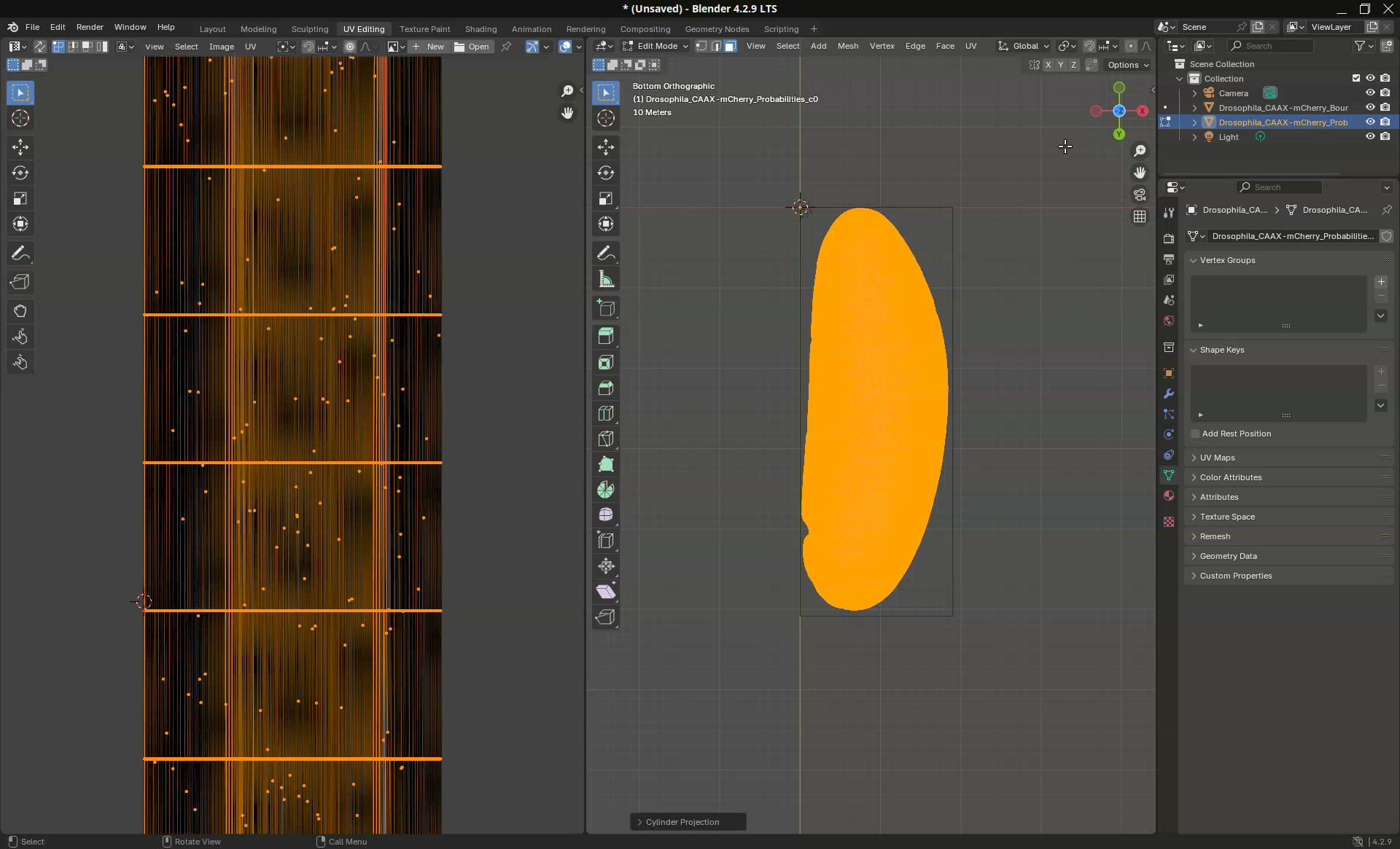Click the Annotate tool in UV editor
1400x849 pixels.
point(20,254)
